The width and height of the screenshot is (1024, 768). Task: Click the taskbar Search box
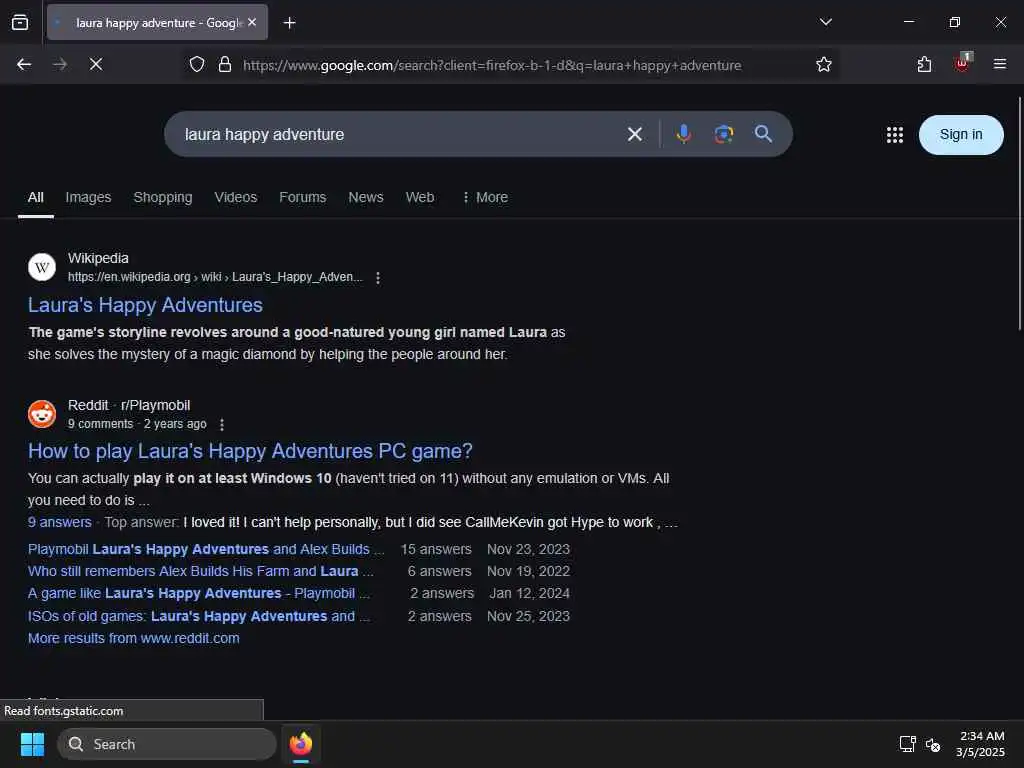(x=167, y=744)
